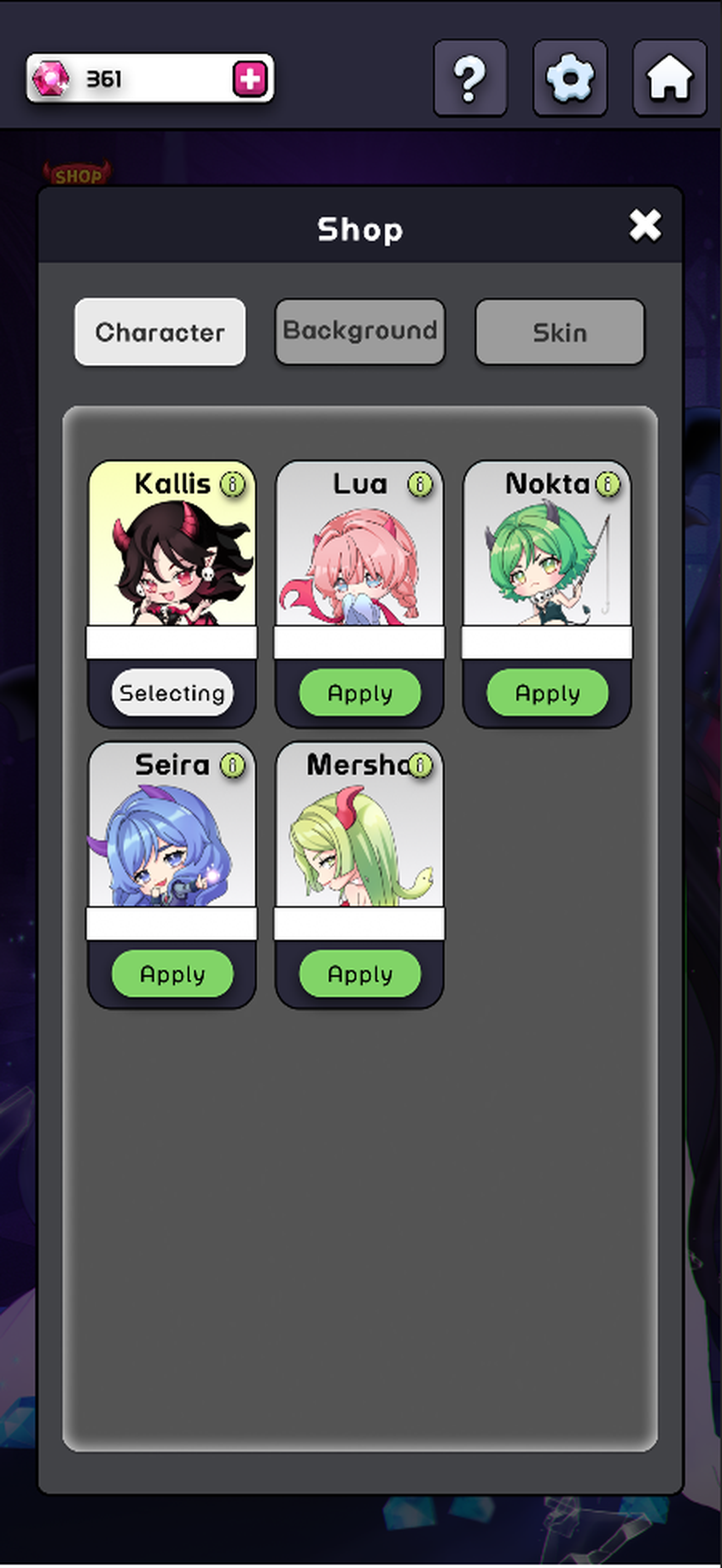This screenshot has width=722, height=1568.
Task: Open settings via the gear icon
Action: pos(570,78)
